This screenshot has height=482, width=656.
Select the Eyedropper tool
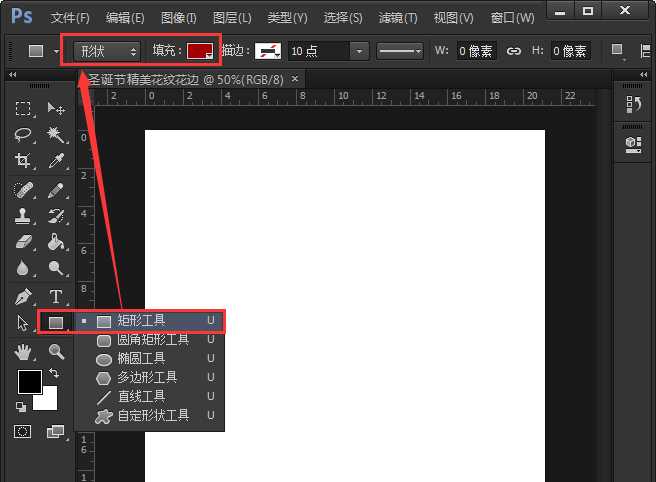tap(56, 161)
